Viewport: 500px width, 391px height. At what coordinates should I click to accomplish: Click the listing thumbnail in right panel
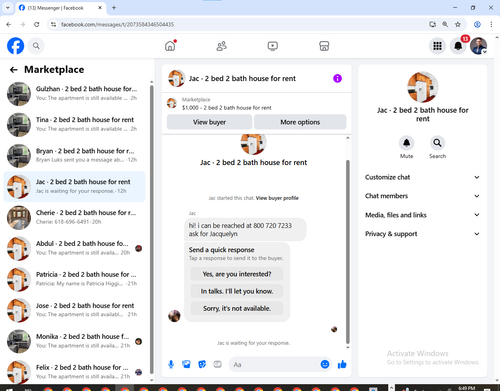click(x=423, y=87)
